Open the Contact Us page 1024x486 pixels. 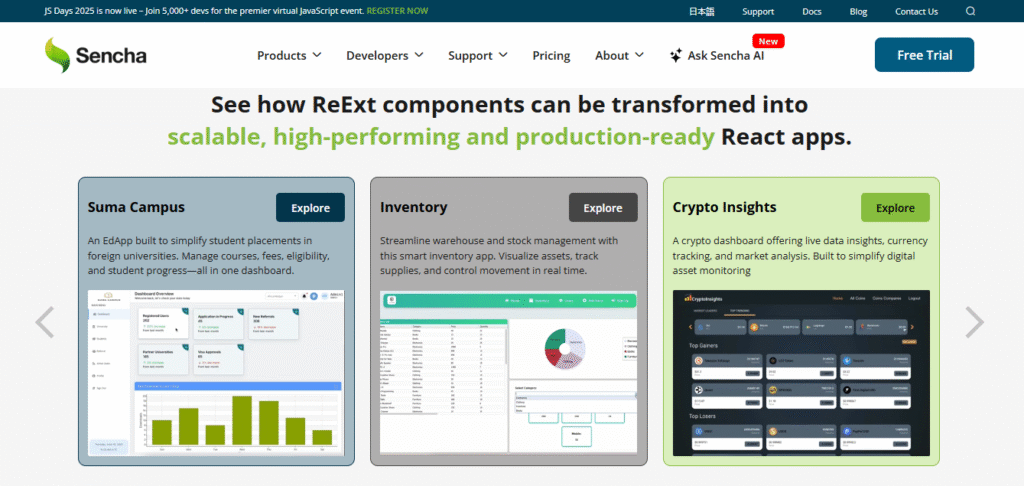coord(916,12)
